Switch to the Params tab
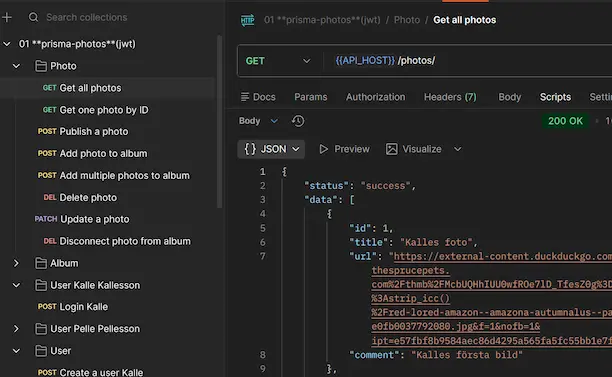The width and height of the screenshot is (612, 377). point(311,97)
